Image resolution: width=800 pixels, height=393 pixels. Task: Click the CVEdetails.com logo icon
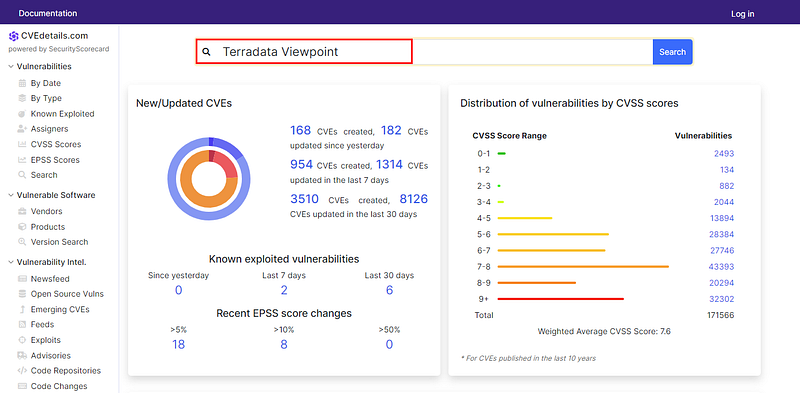(13, 36)
